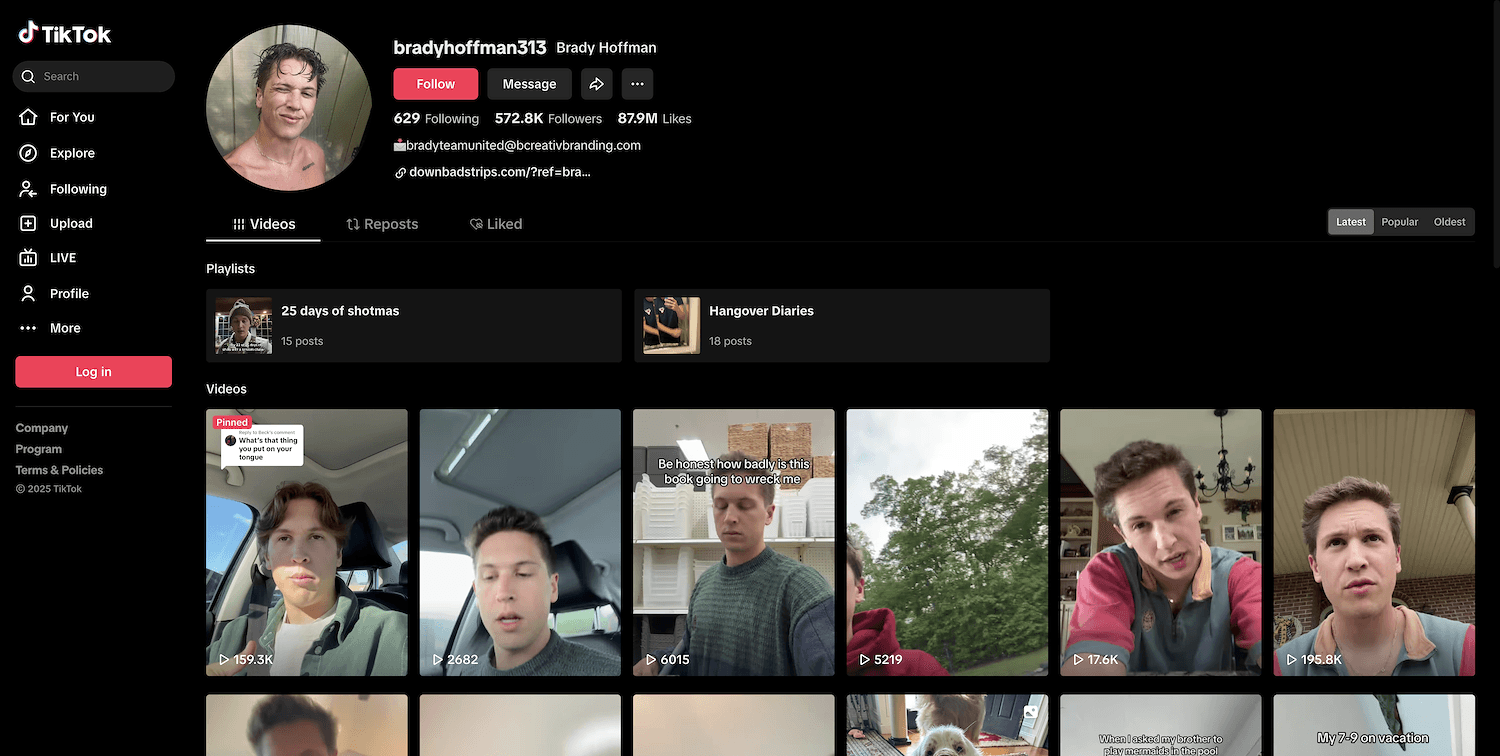Sort videos by Popular
This screenshot has width=1500, height=756.
1399,222
